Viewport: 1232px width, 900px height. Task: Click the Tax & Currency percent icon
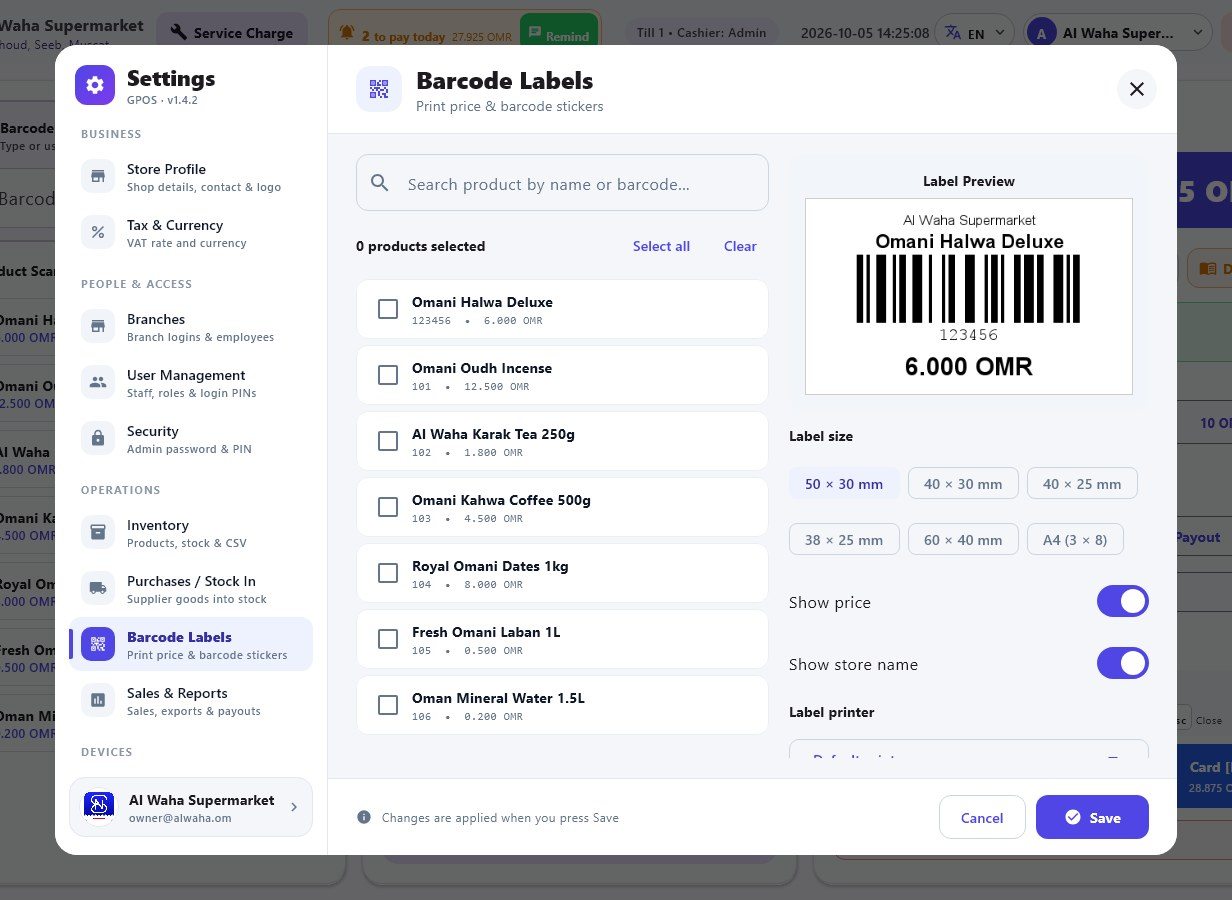pyautogui.click(x=98, y=232)
